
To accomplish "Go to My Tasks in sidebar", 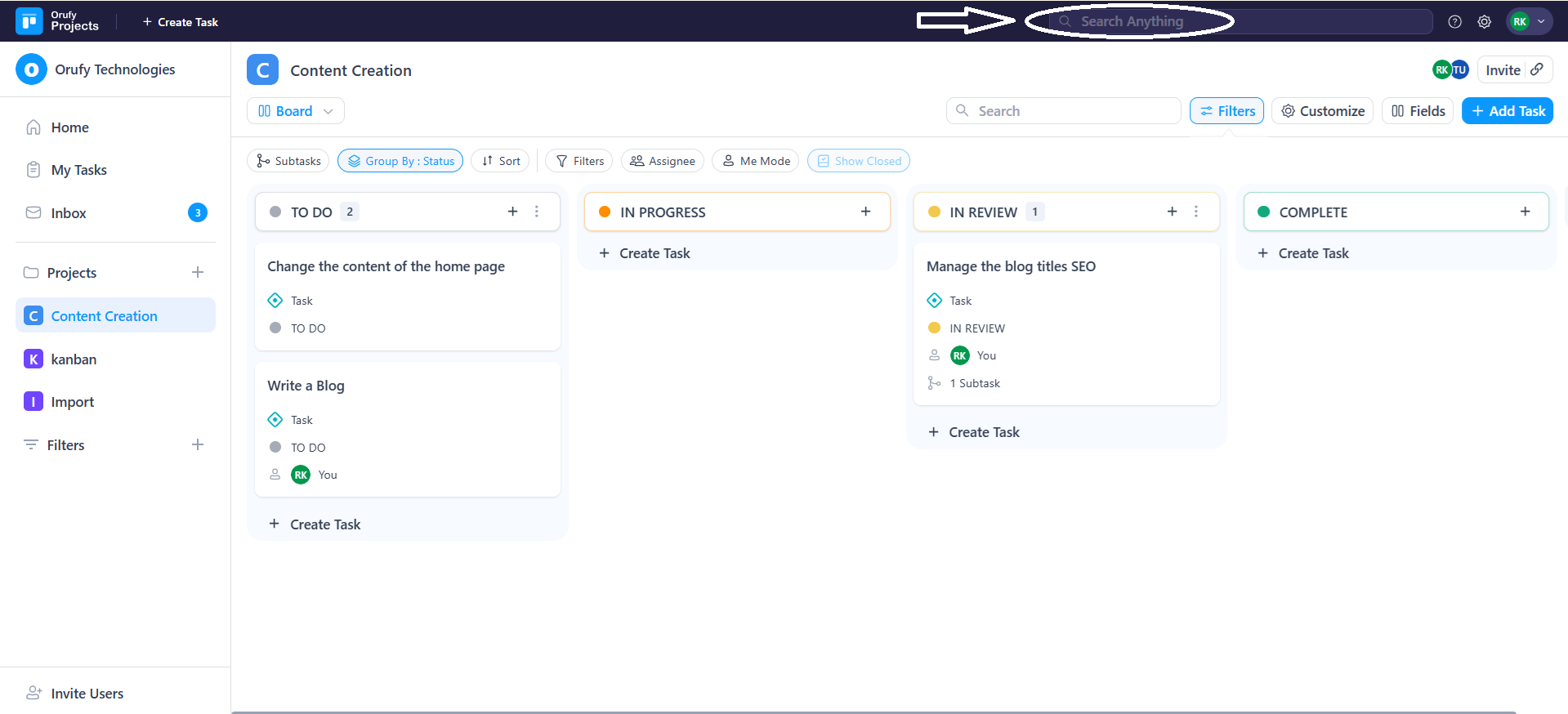I will click(x=78, y=170).
